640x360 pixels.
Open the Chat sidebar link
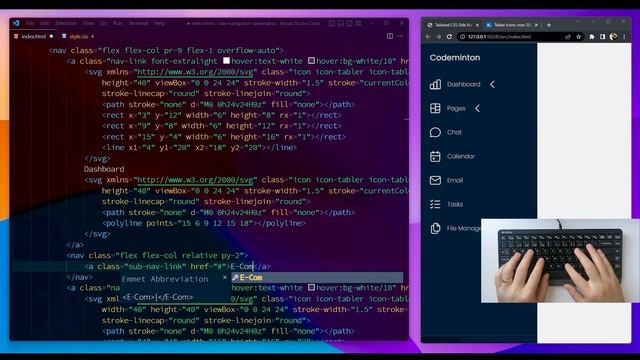coord(454,133)
